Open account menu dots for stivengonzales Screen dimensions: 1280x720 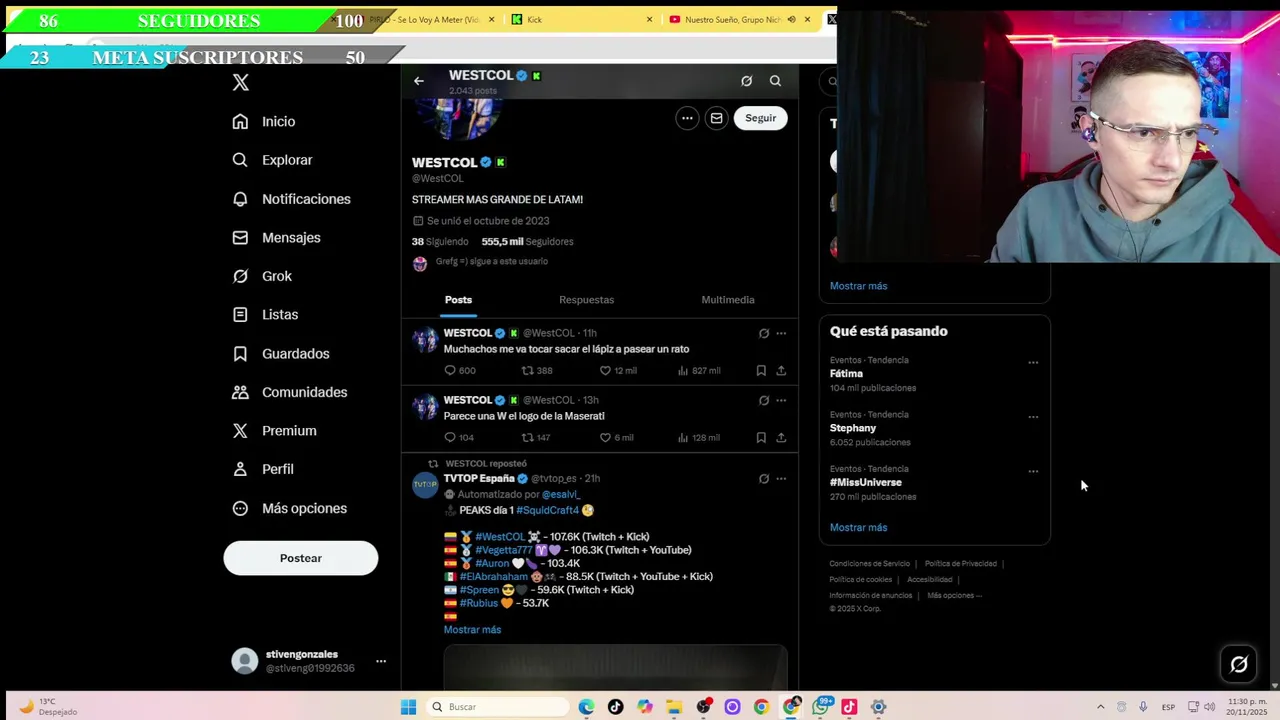coord(381,661)
